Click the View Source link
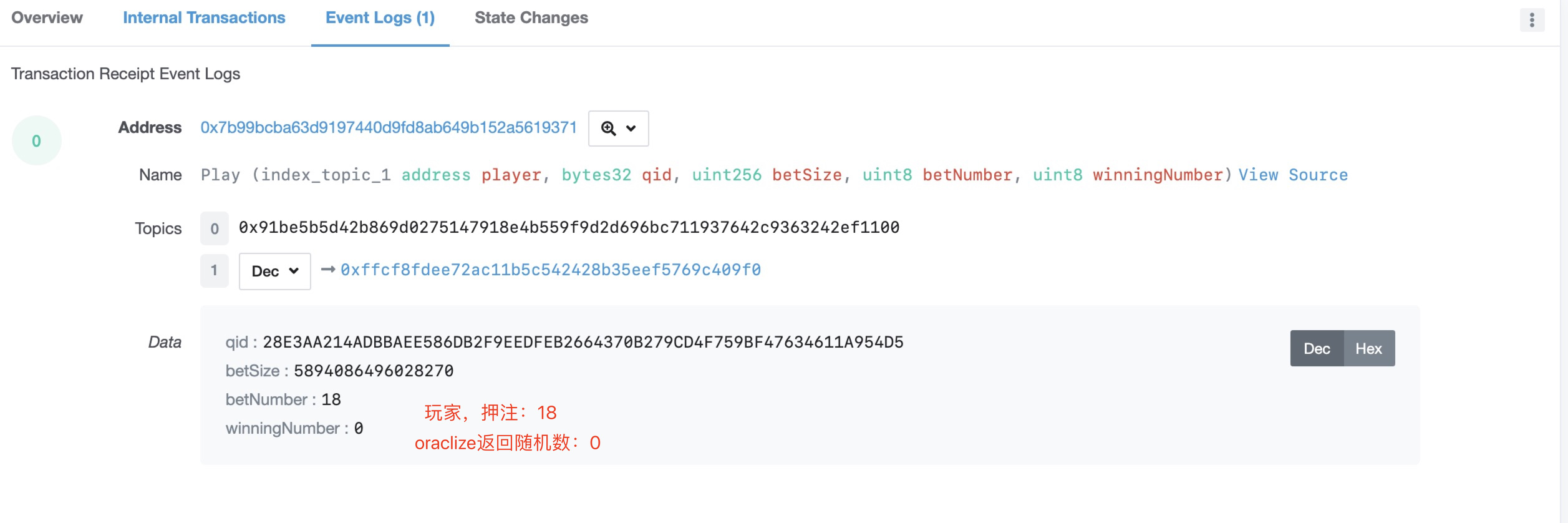 (x=1293, y=175)
